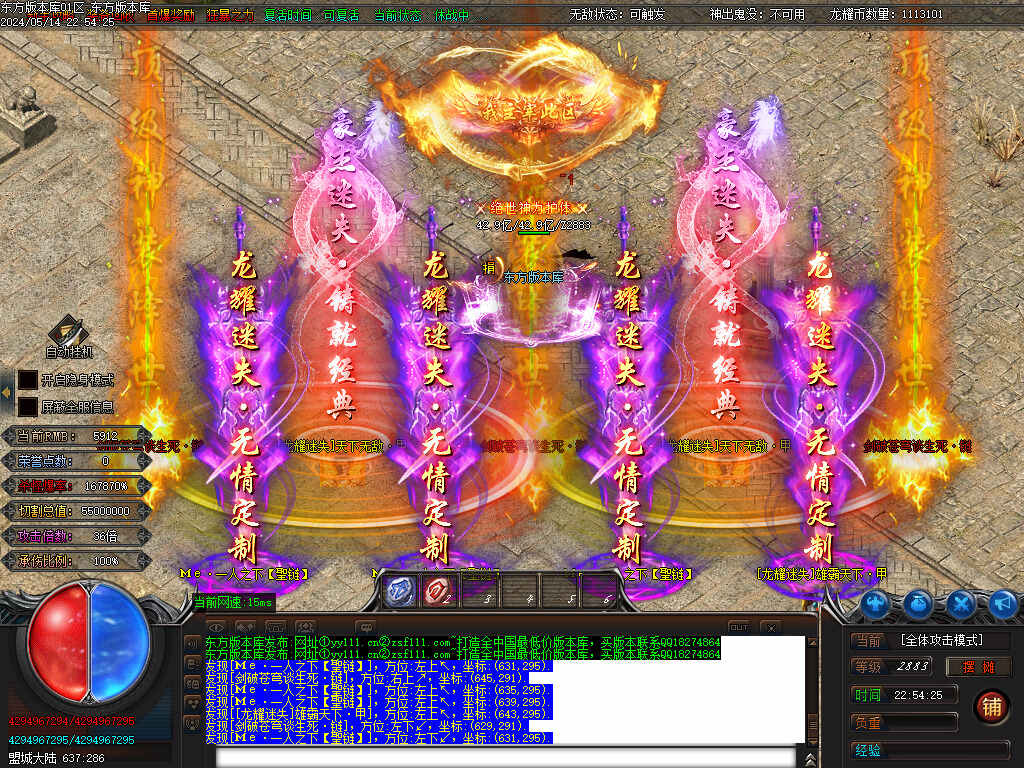Click the 当前RMB value 5912

[105, 436]
